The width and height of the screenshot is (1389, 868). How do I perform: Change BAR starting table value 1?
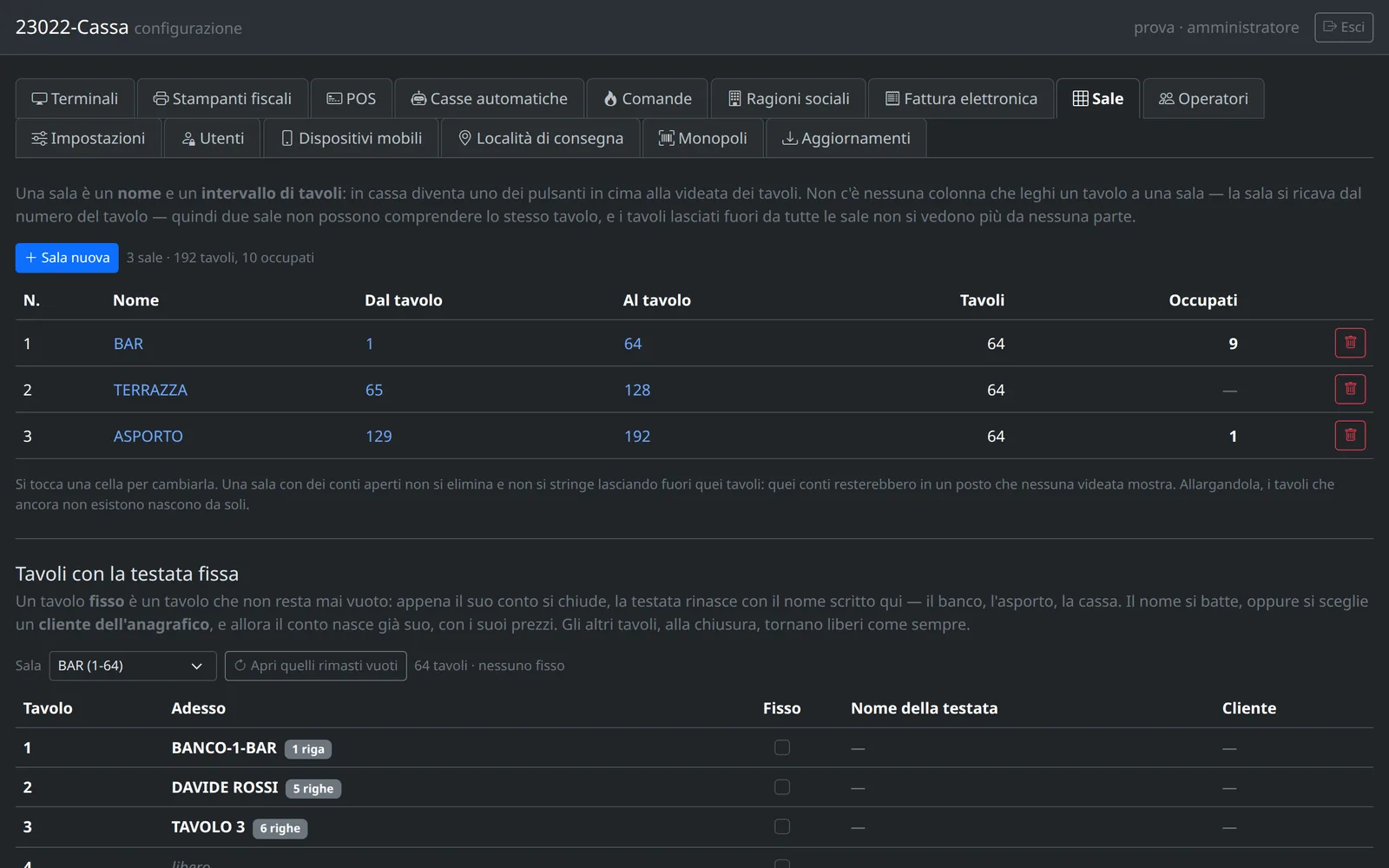[369, 344]
